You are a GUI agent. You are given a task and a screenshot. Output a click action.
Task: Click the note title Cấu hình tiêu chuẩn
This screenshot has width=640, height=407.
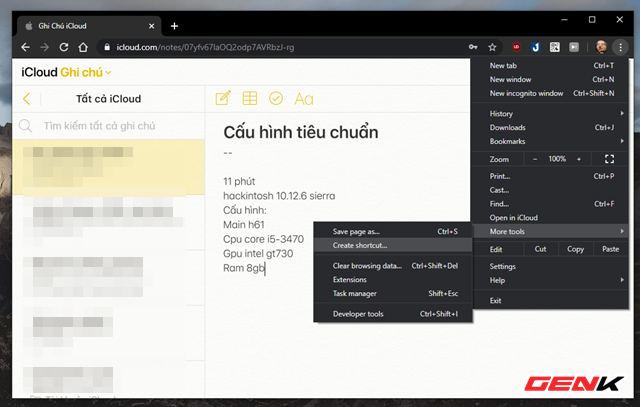(301, 132)
